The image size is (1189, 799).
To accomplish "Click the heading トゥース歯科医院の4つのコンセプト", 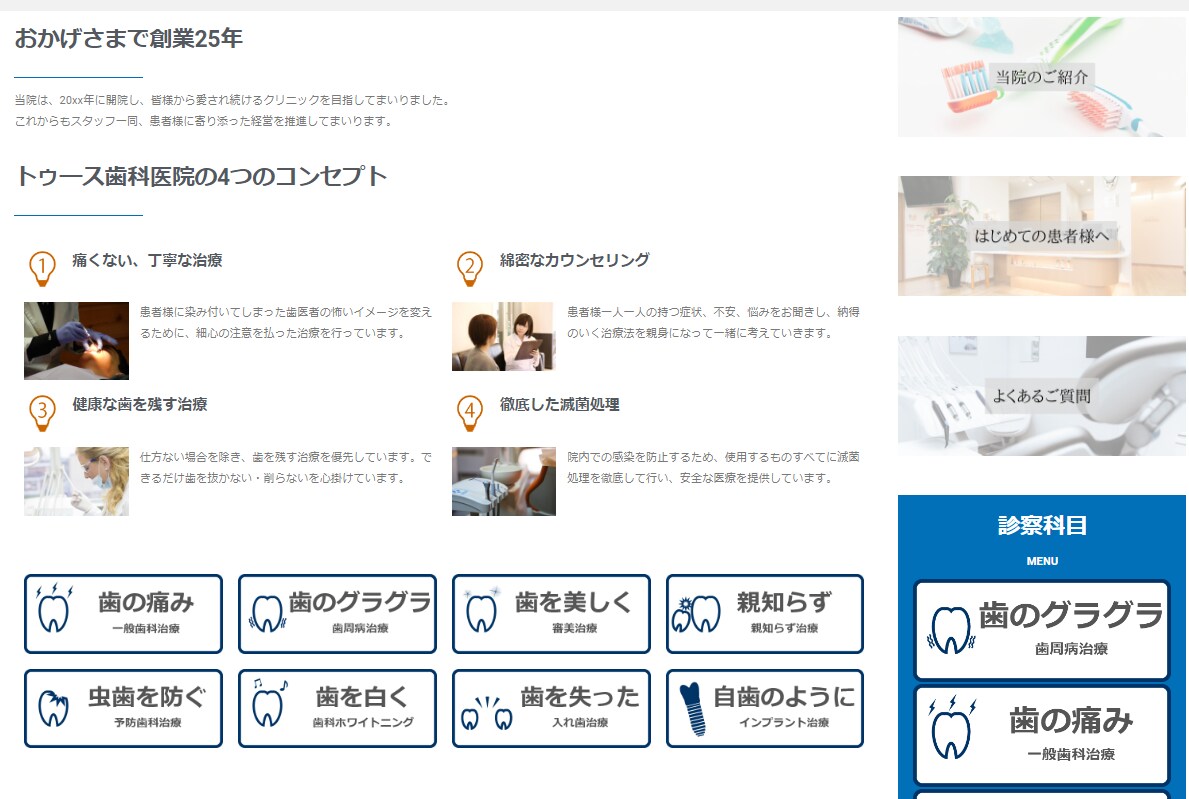I will (x=201, y=176).
